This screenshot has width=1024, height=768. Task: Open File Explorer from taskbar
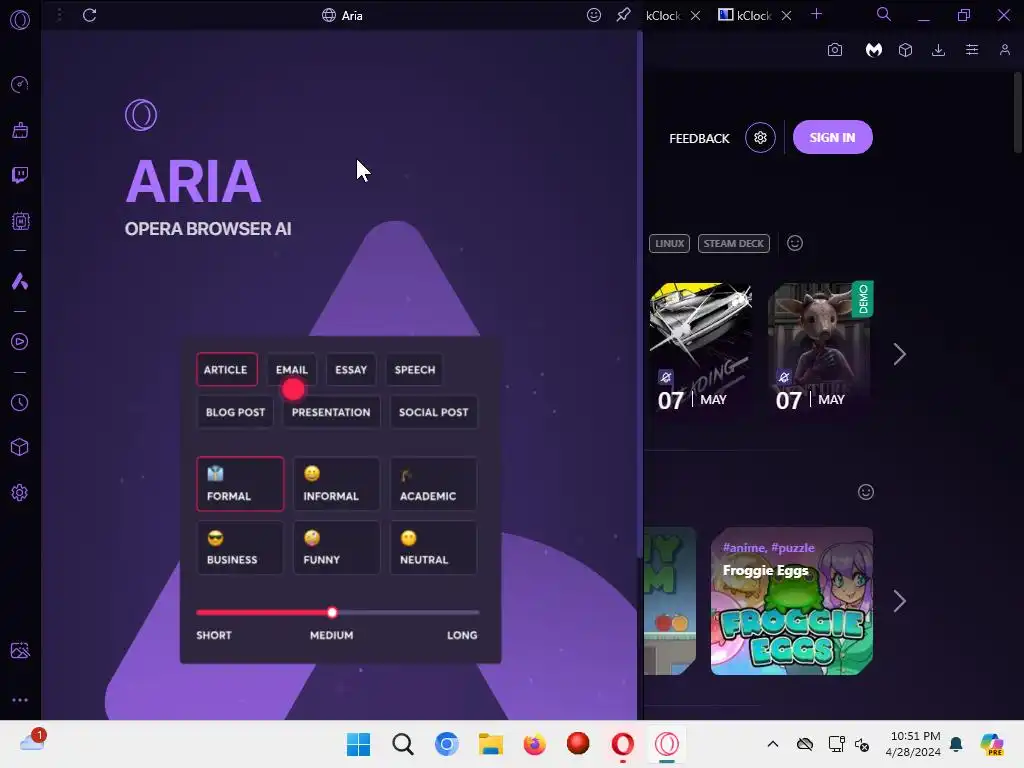tap(490, 744)
